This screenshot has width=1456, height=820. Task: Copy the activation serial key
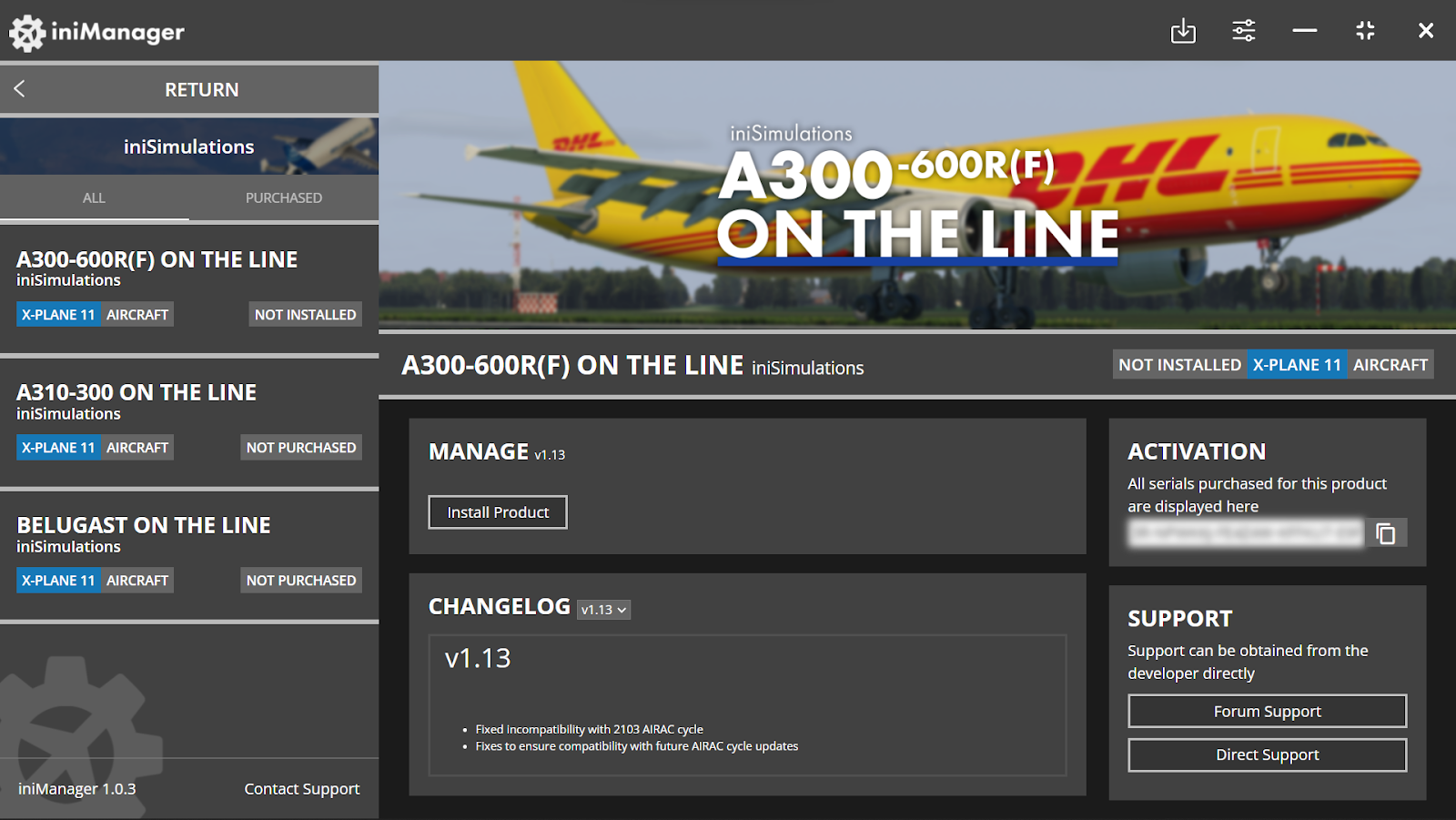point(1385,533)
